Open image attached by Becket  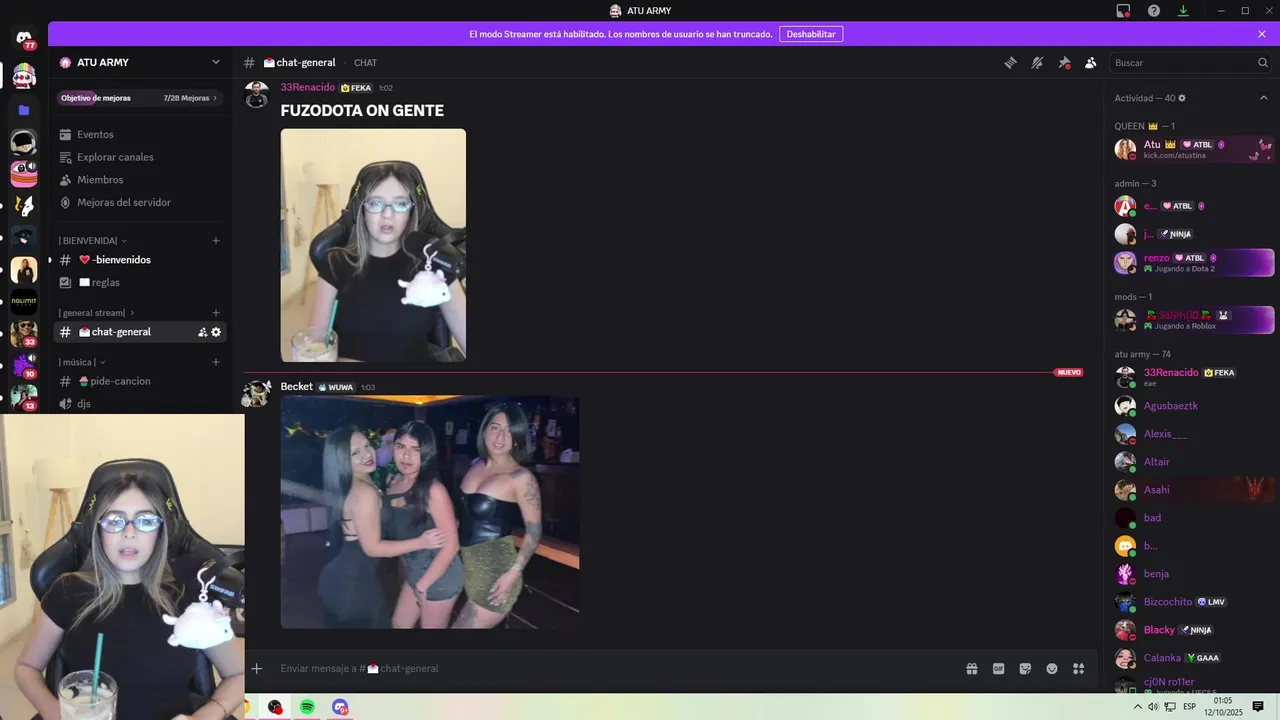click(430, 512)
